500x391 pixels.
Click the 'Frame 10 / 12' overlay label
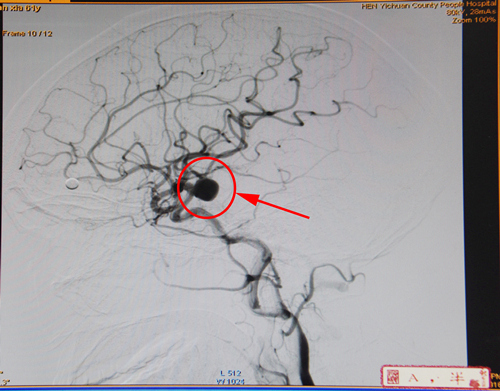tap(27, 34)
